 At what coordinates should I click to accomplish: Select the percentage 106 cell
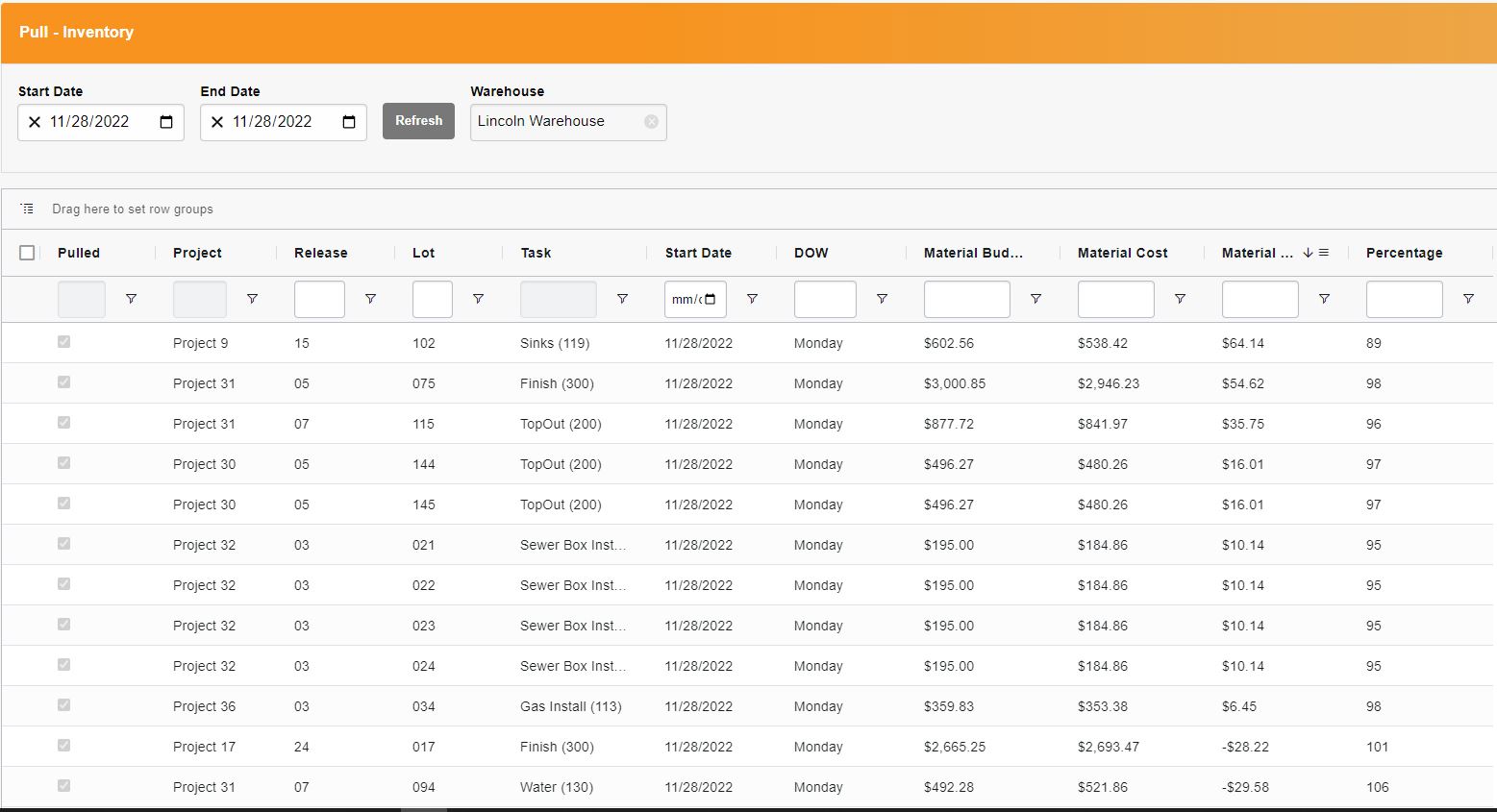[x=1378, y=787]
